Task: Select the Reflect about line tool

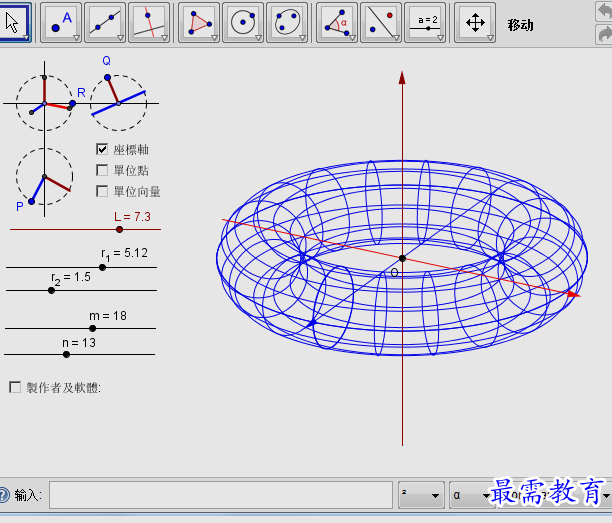Action: 382,22
